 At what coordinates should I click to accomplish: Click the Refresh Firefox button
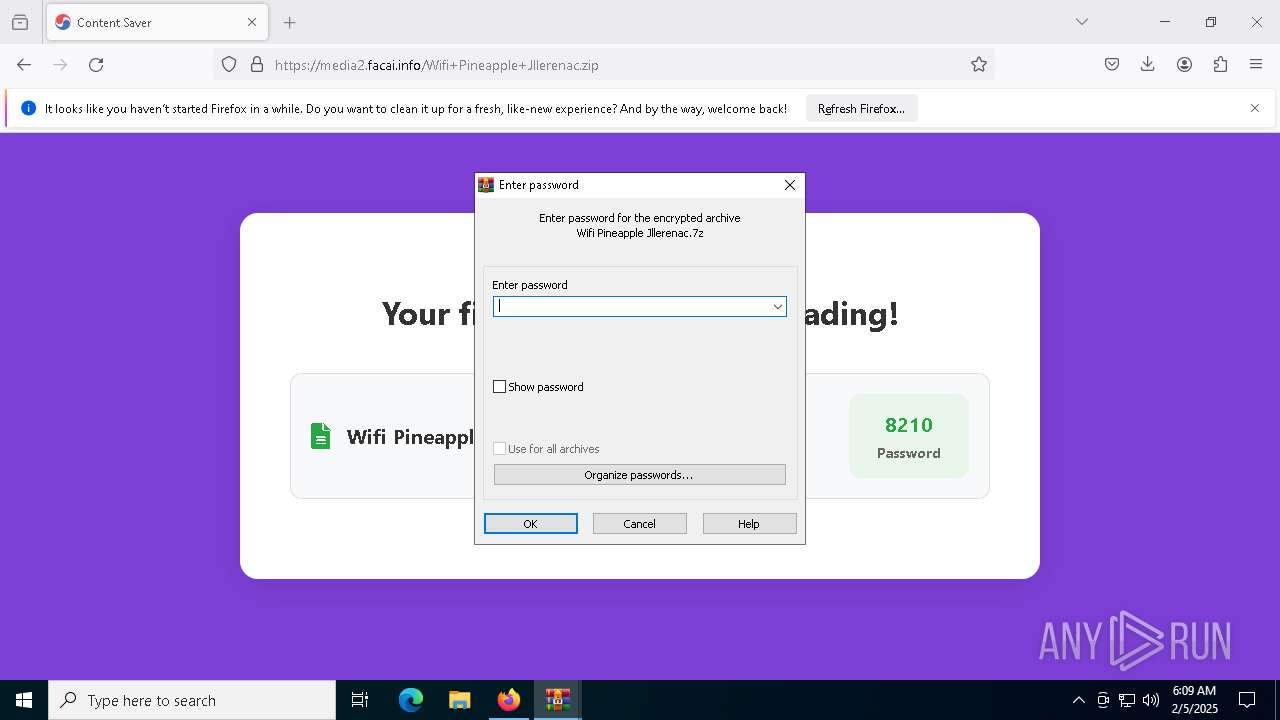tap(861, 109)
